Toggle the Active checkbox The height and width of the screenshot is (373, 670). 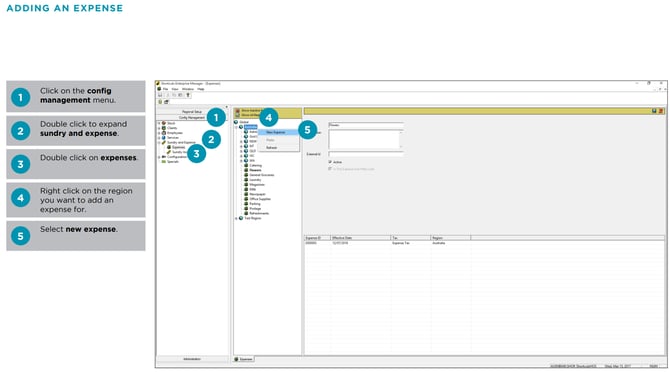330,162
